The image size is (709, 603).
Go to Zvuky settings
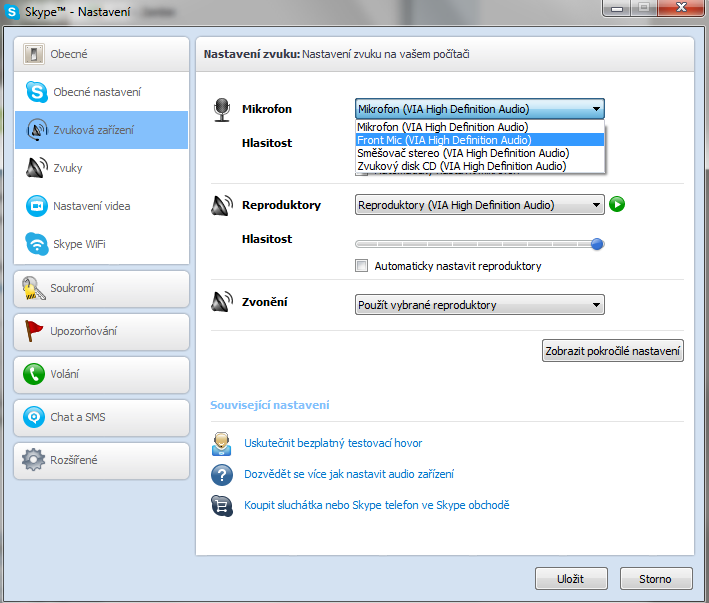pos(101,168)
